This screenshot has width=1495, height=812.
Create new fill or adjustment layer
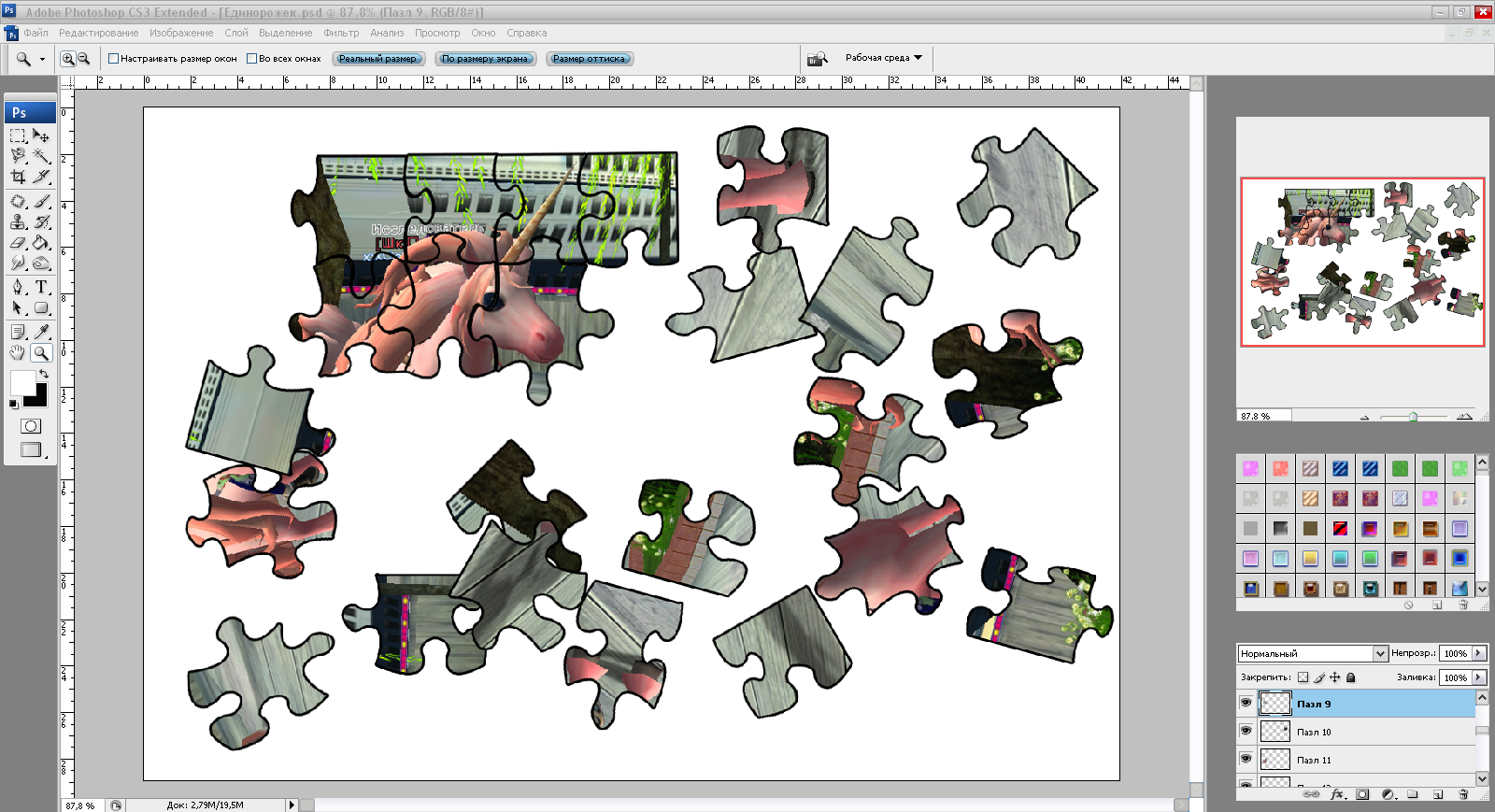pos(1388,794)
